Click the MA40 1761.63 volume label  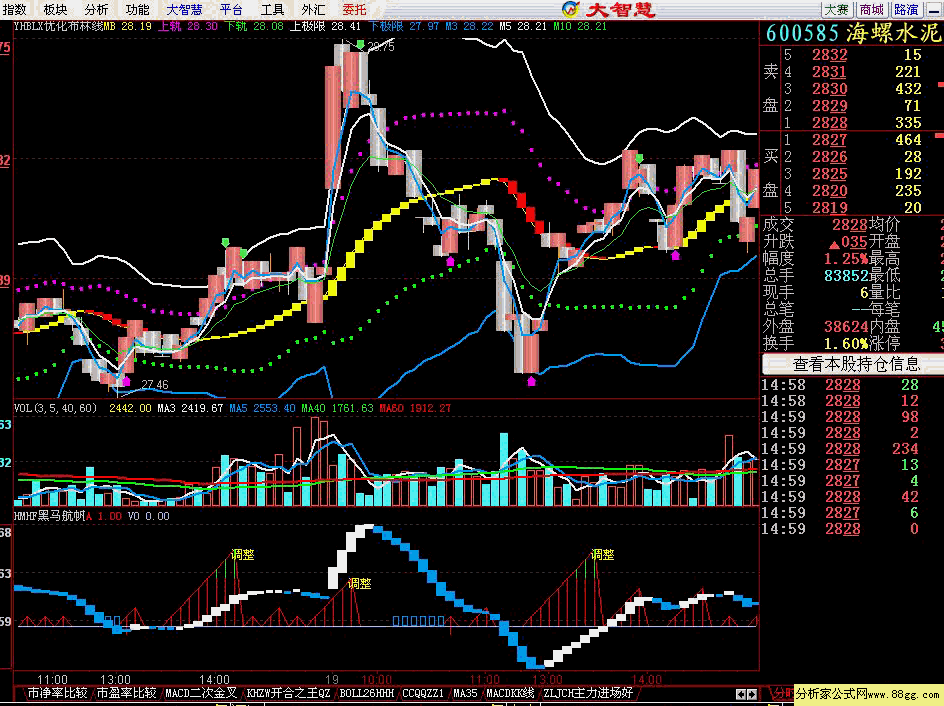click(337, 408)
